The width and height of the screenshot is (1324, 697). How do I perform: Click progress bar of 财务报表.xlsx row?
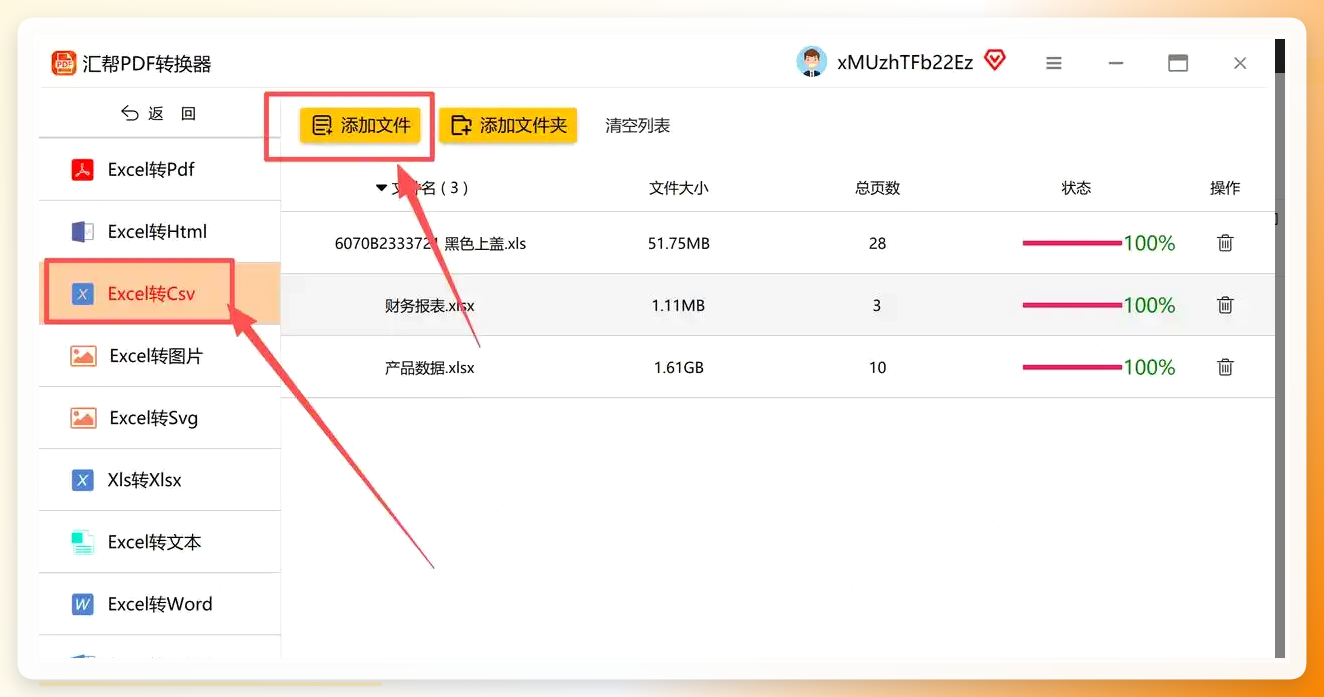tap(1072, 305)
